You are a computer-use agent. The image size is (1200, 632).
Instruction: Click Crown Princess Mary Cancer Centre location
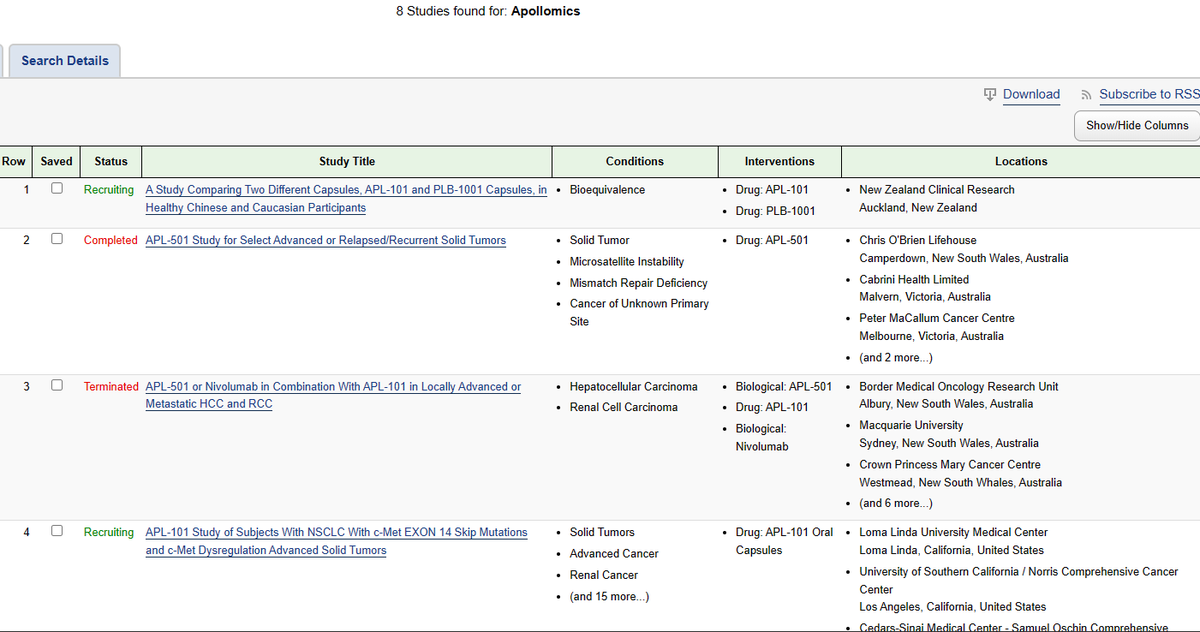pyautogui.click(x=950, y=464)
